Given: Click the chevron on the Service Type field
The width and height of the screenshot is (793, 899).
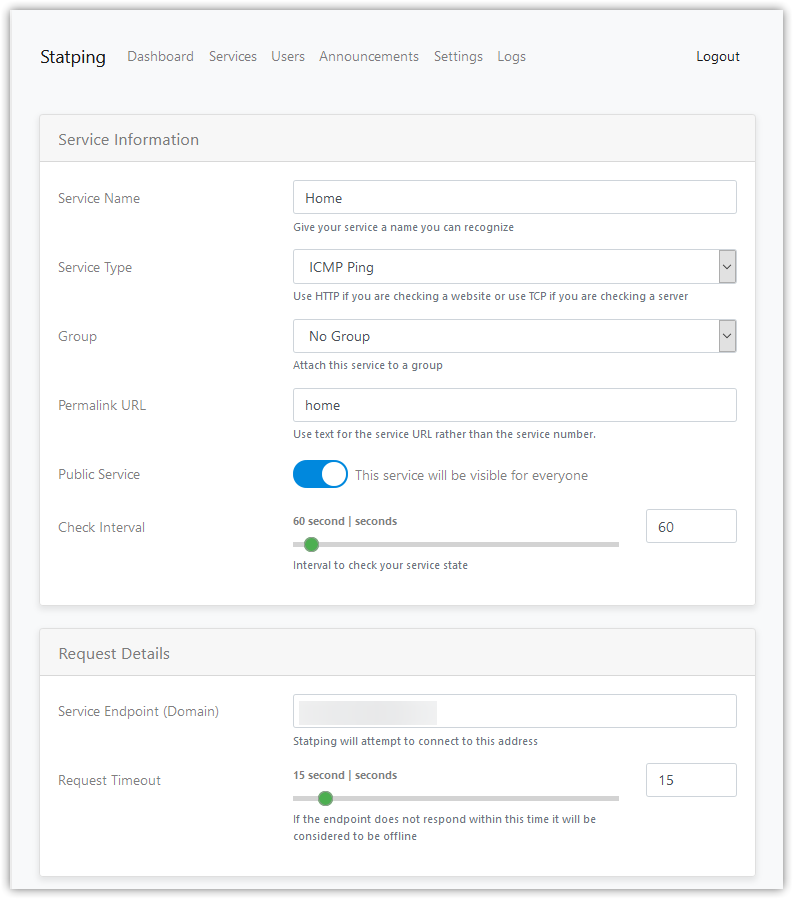Looking at the screenshot, I should (x=727, y=267).
